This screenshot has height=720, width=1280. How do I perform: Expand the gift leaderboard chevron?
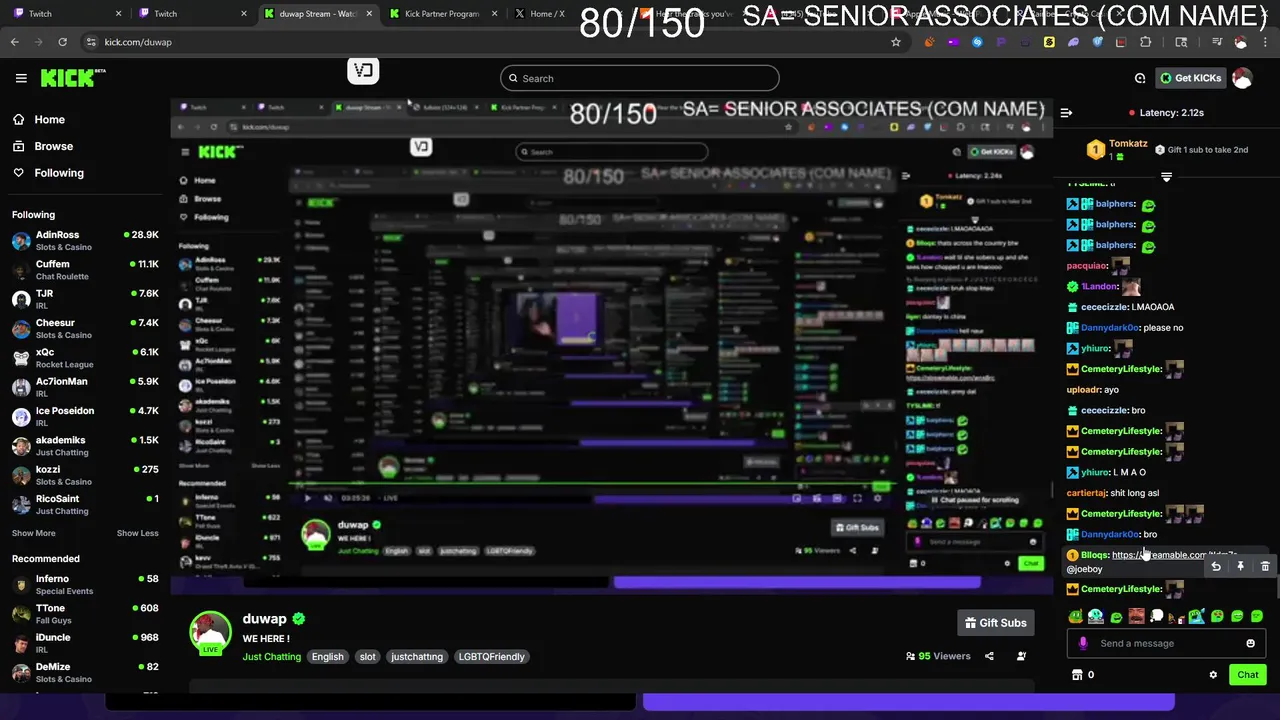[x=1166, y=177]
